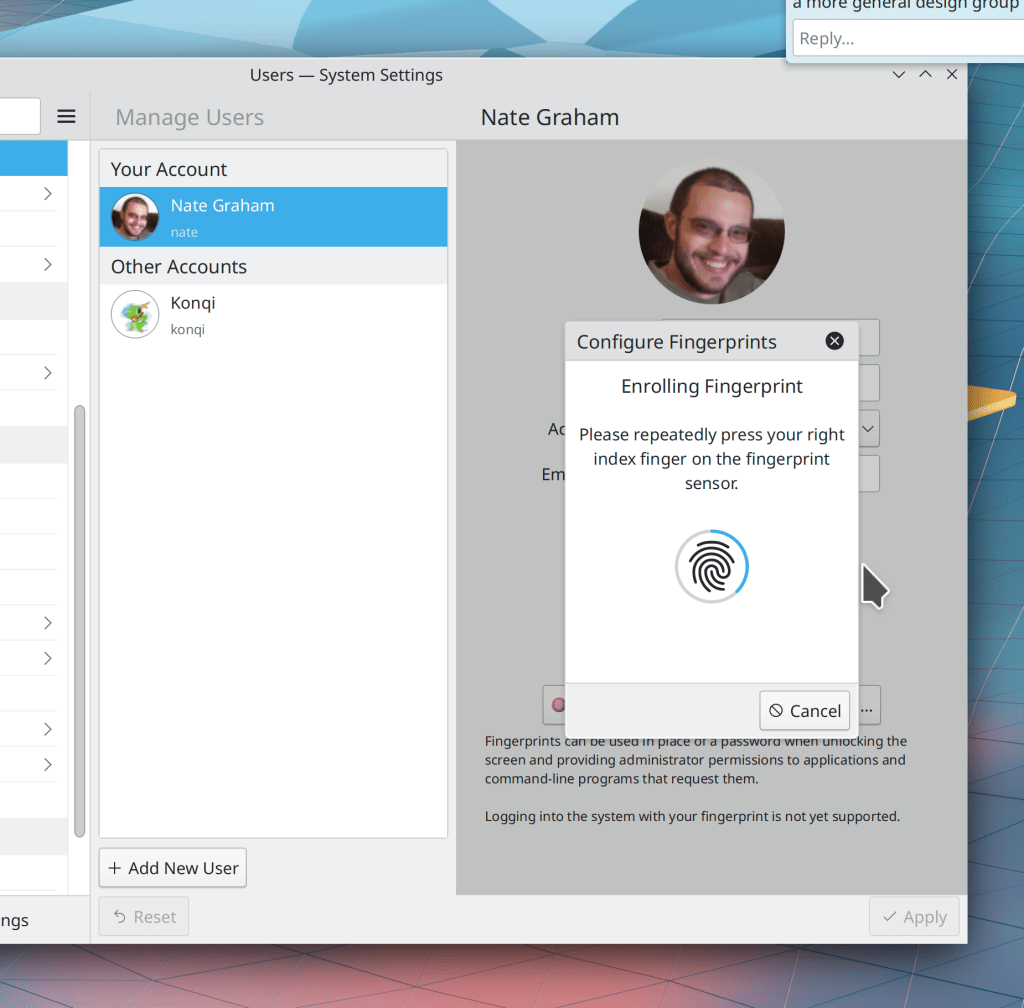Click Nate Graham's small avatar in list
This screenshot has height=1008, width=1024.
click(x=135, y=217)
